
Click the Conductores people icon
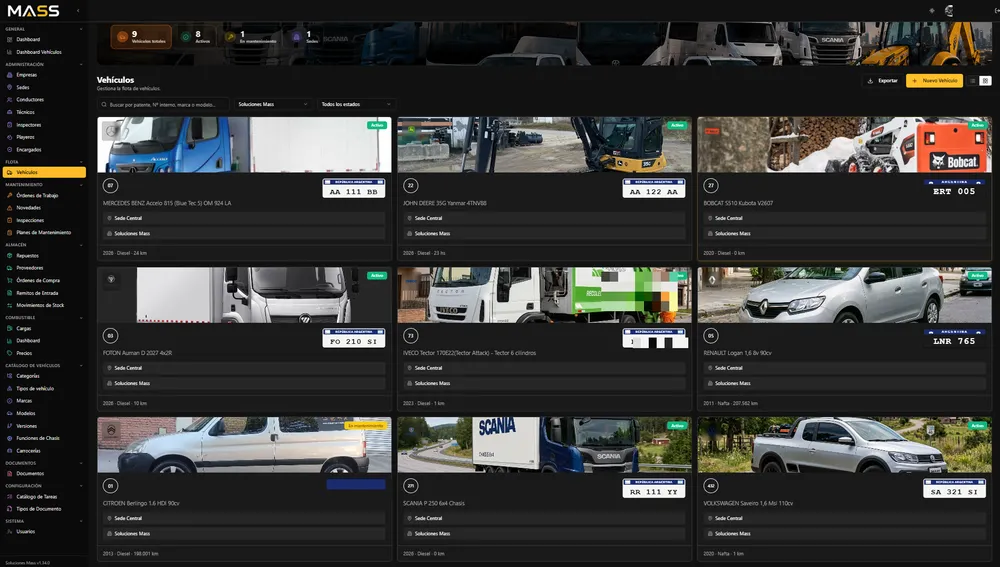pyautogui.click(x=10, y=100)
